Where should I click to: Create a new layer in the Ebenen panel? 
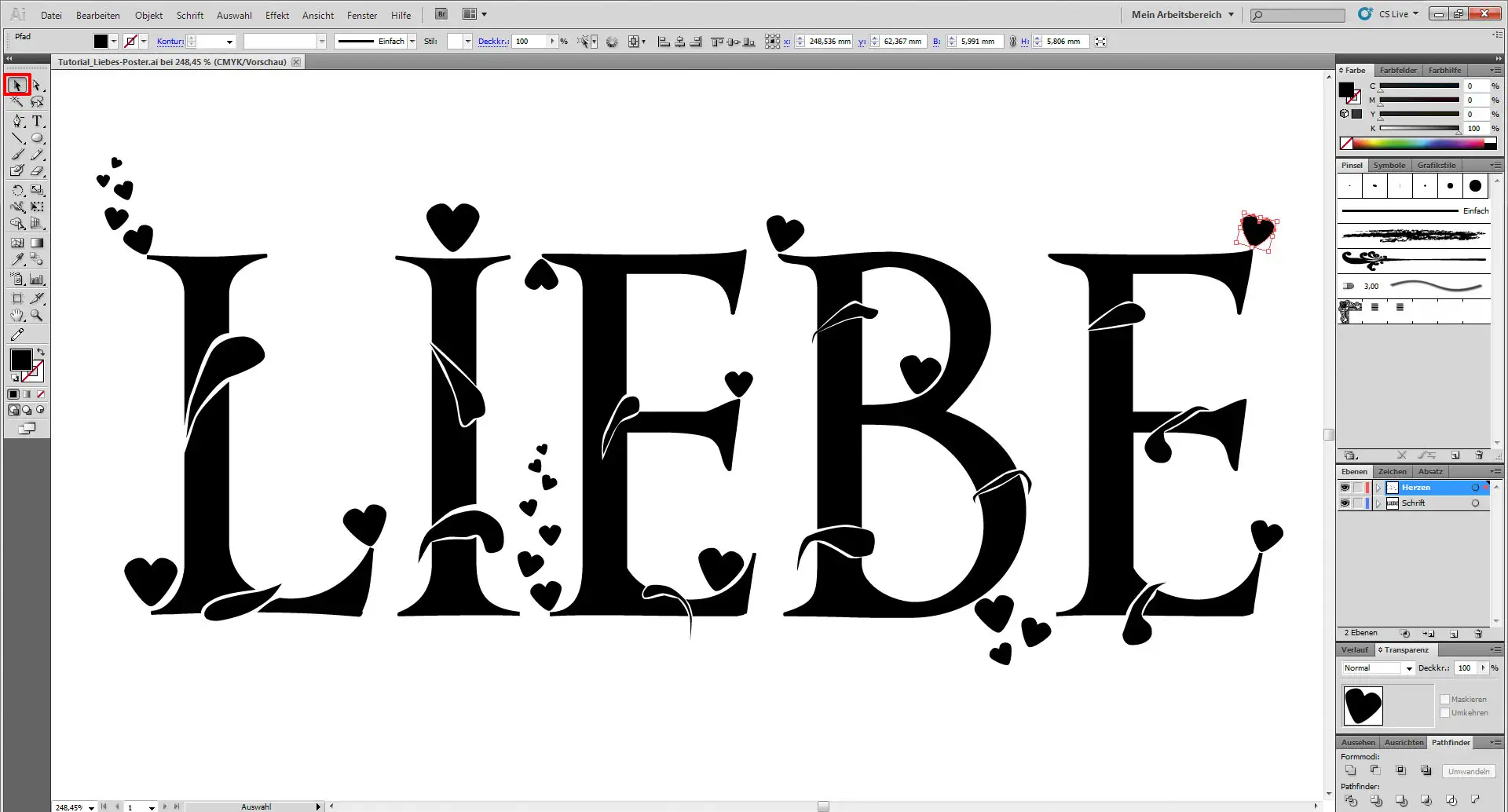click(x=1455, y=634)
